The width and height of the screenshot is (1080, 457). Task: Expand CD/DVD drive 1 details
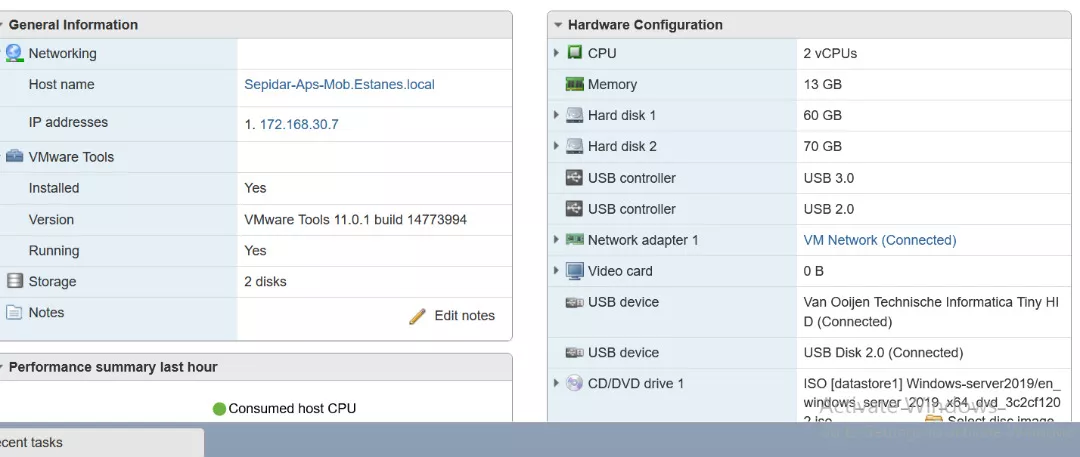click(557, 383)
